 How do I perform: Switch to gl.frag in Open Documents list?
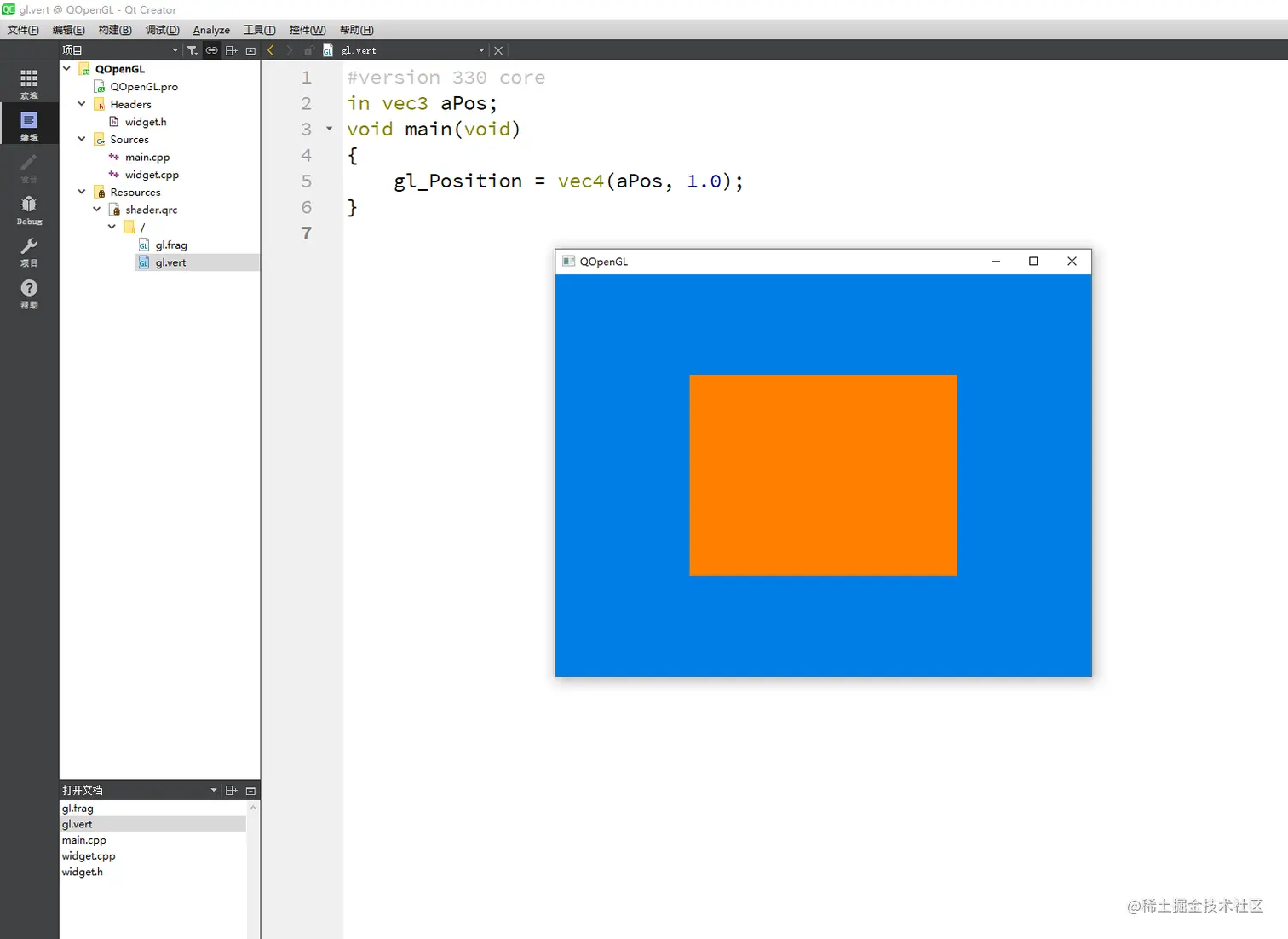pyautogui.click(x=78, y=808)
